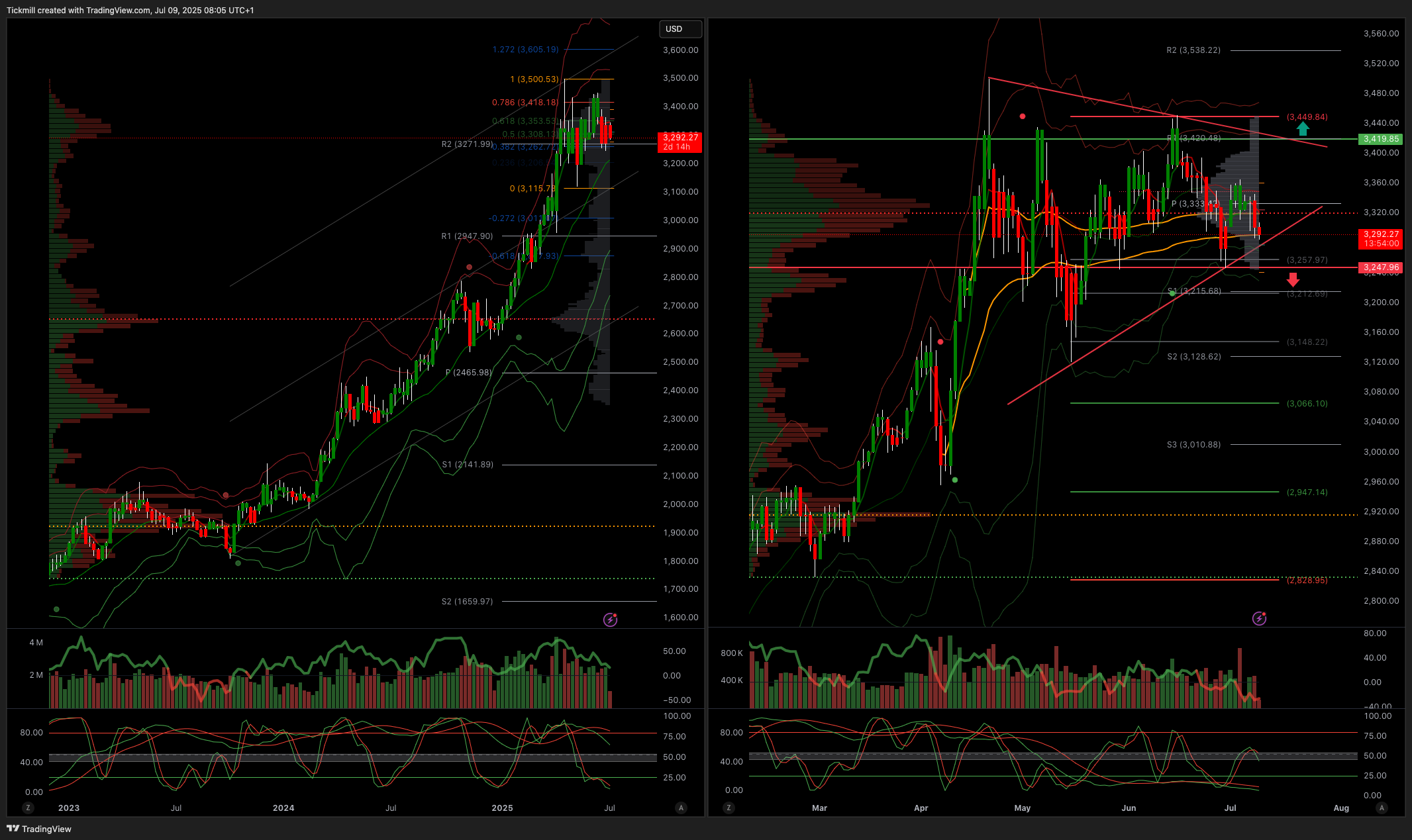Screen dimensions: 1412x840
Task: Click the Tickmill created with TradingView.com header
Action: [x=130, y=10]
